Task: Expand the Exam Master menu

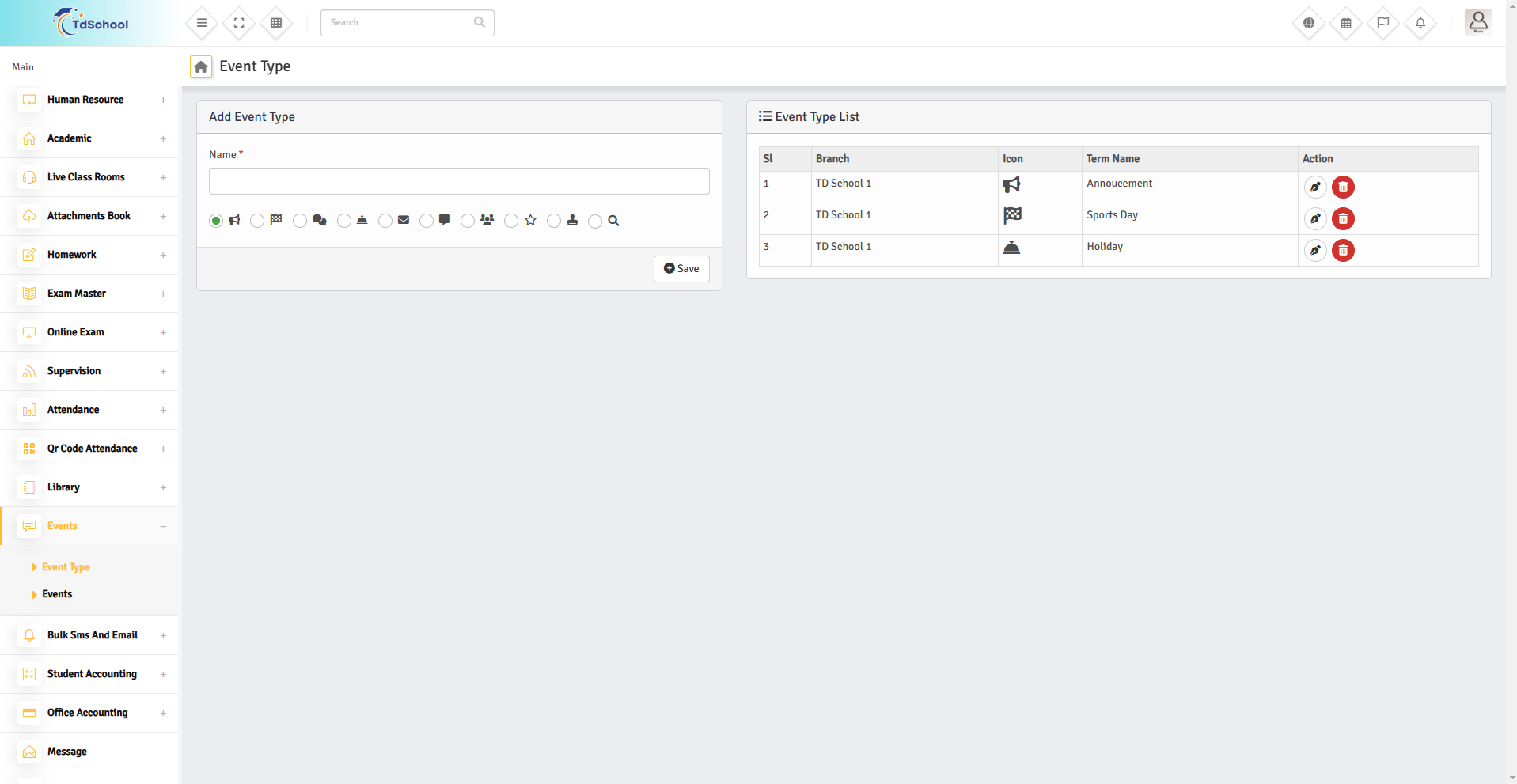Action: pyautogui.click(x=77, y=294)
